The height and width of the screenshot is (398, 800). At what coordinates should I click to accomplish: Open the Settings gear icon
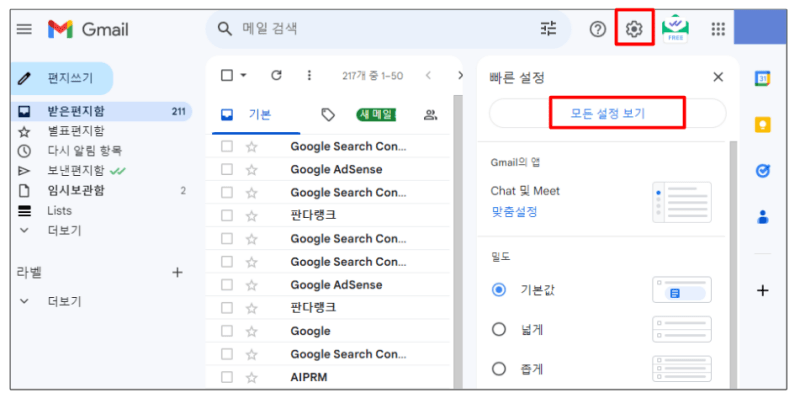[634, 29]
